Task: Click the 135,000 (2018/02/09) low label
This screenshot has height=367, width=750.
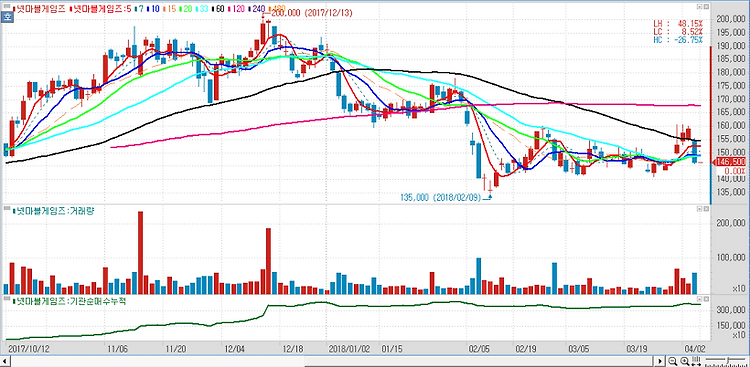Action: point(440,197)
